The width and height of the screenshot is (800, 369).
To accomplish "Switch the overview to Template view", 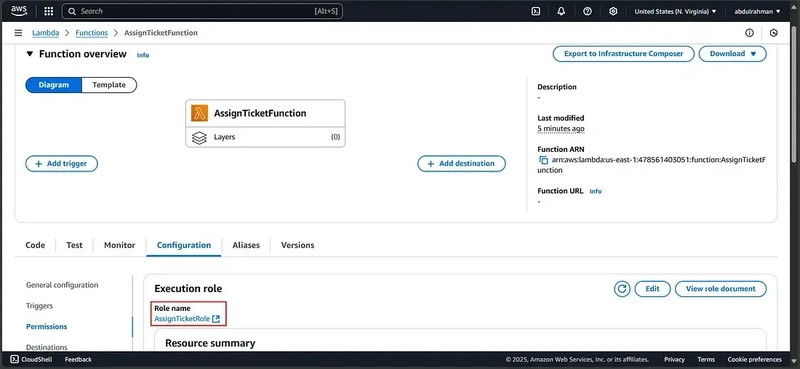I will 109,85.
